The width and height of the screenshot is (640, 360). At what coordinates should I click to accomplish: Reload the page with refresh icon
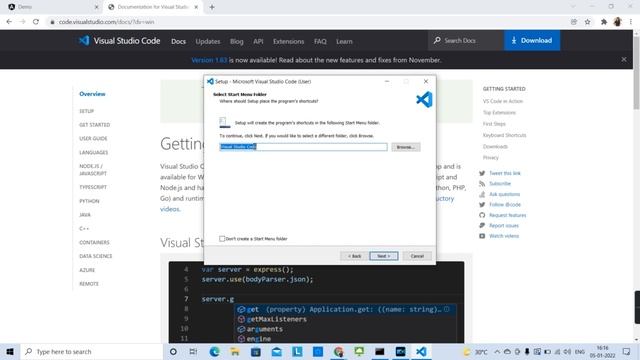tap(36, 22)
